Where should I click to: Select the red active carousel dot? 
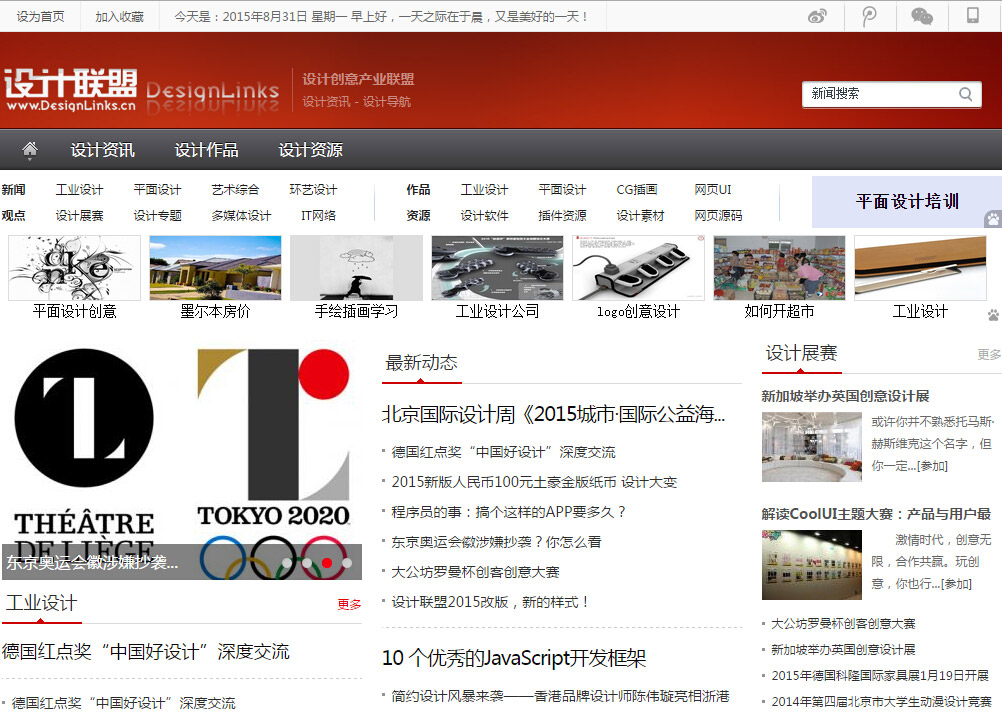coord(327,563)
